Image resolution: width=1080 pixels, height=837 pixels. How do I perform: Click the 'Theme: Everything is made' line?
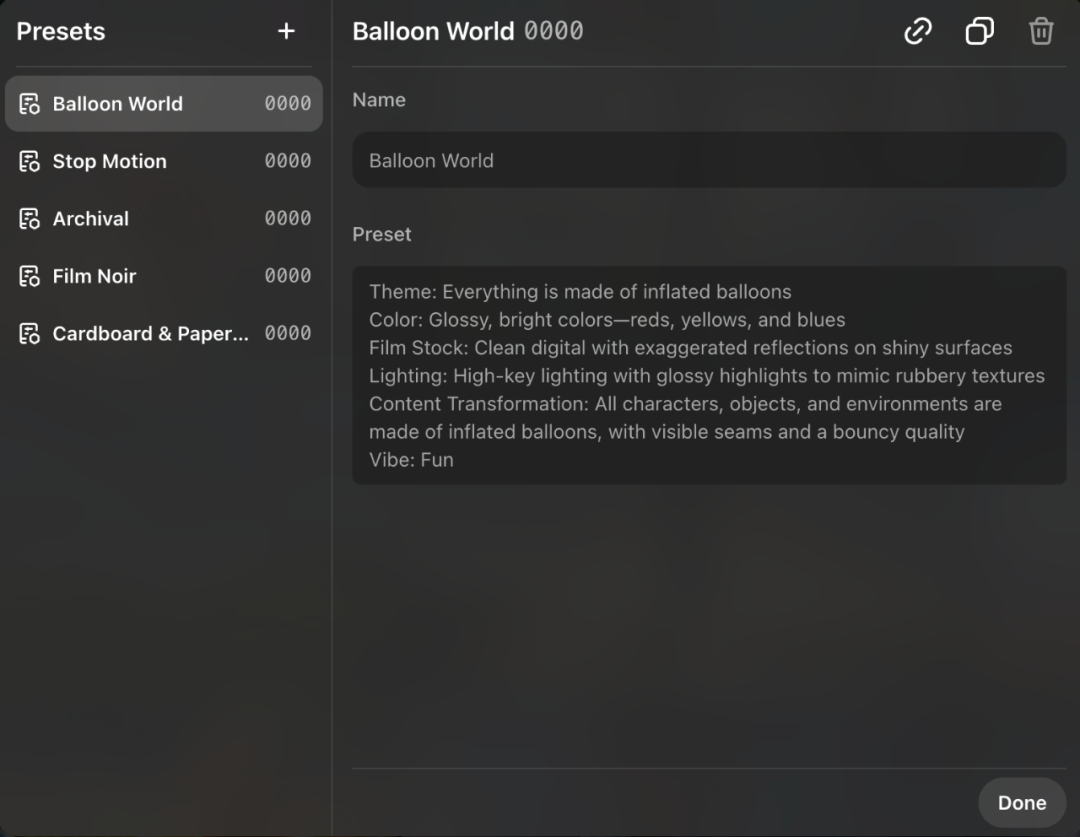coord(580,291)
